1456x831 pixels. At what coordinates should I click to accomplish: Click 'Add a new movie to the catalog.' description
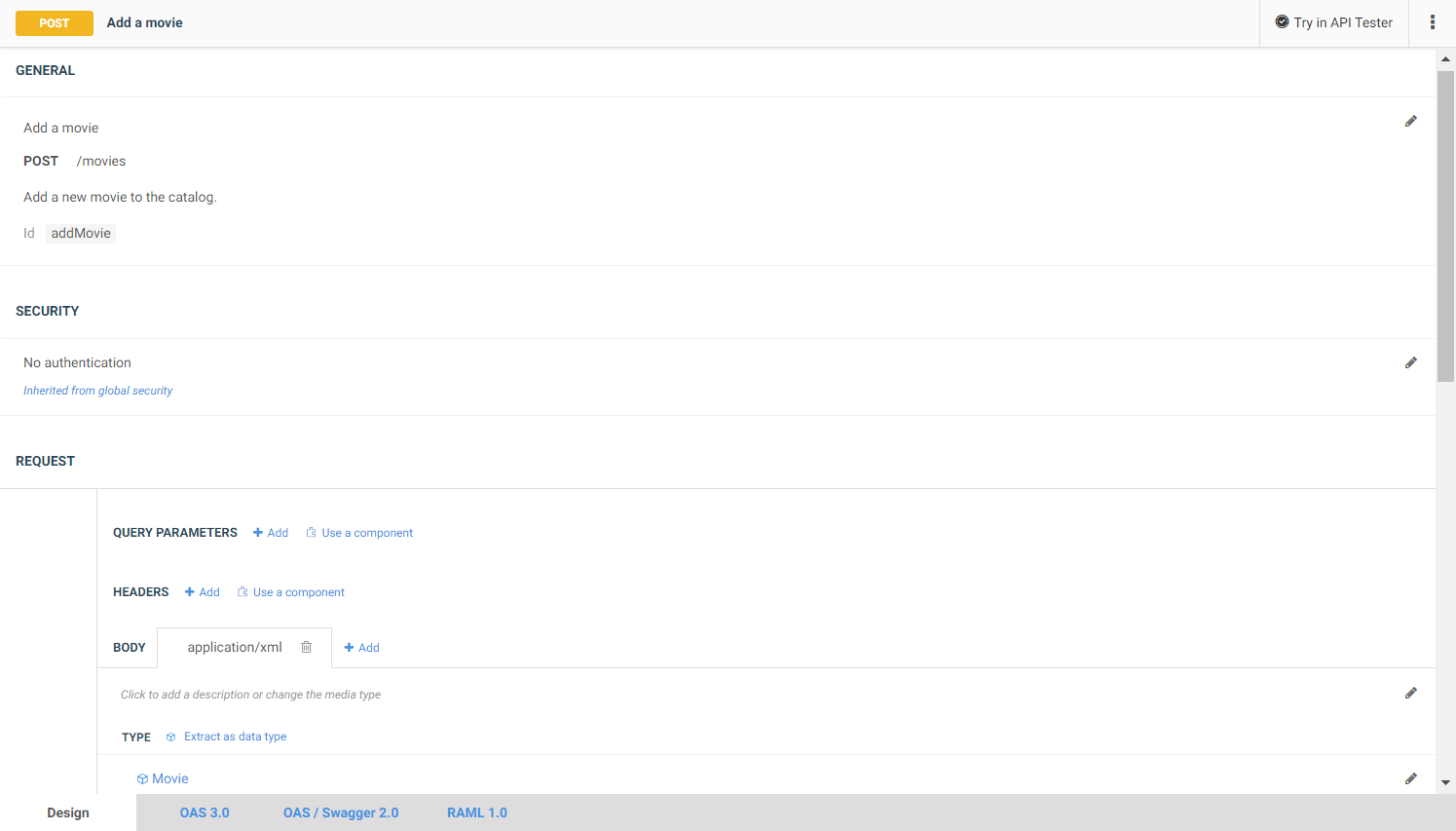[x=121, y=198]
